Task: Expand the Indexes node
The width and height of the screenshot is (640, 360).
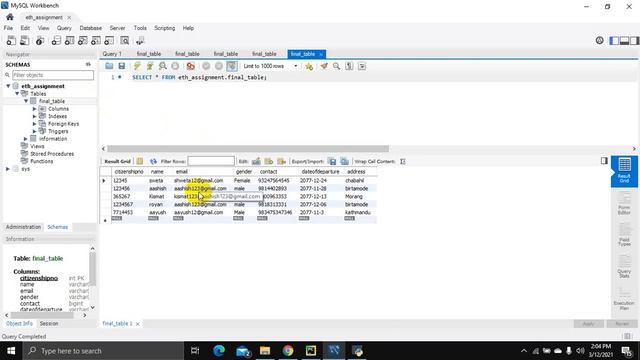Action: pyautogui.click(x=35, y=116)
